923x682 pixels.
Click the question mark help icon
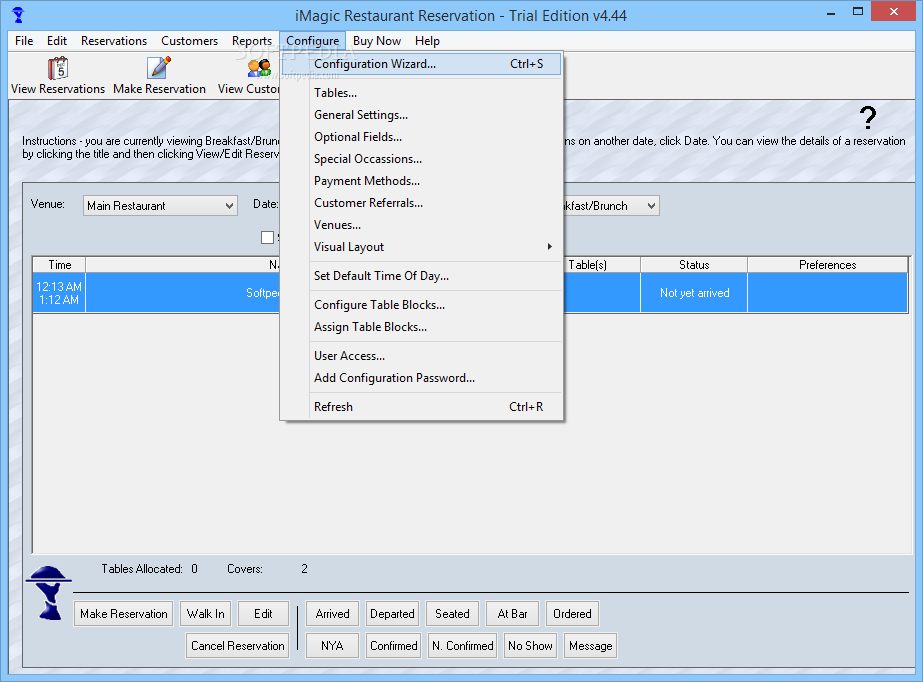point(868,118)
